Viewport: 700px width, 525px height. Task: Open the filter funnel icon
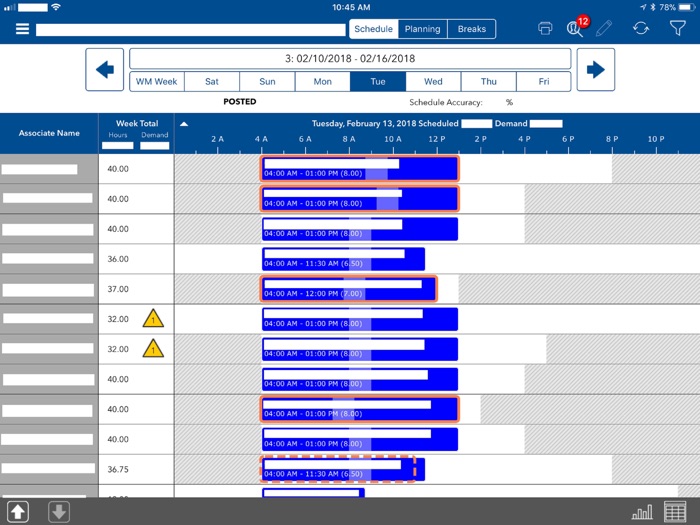(x=677, y=29)
